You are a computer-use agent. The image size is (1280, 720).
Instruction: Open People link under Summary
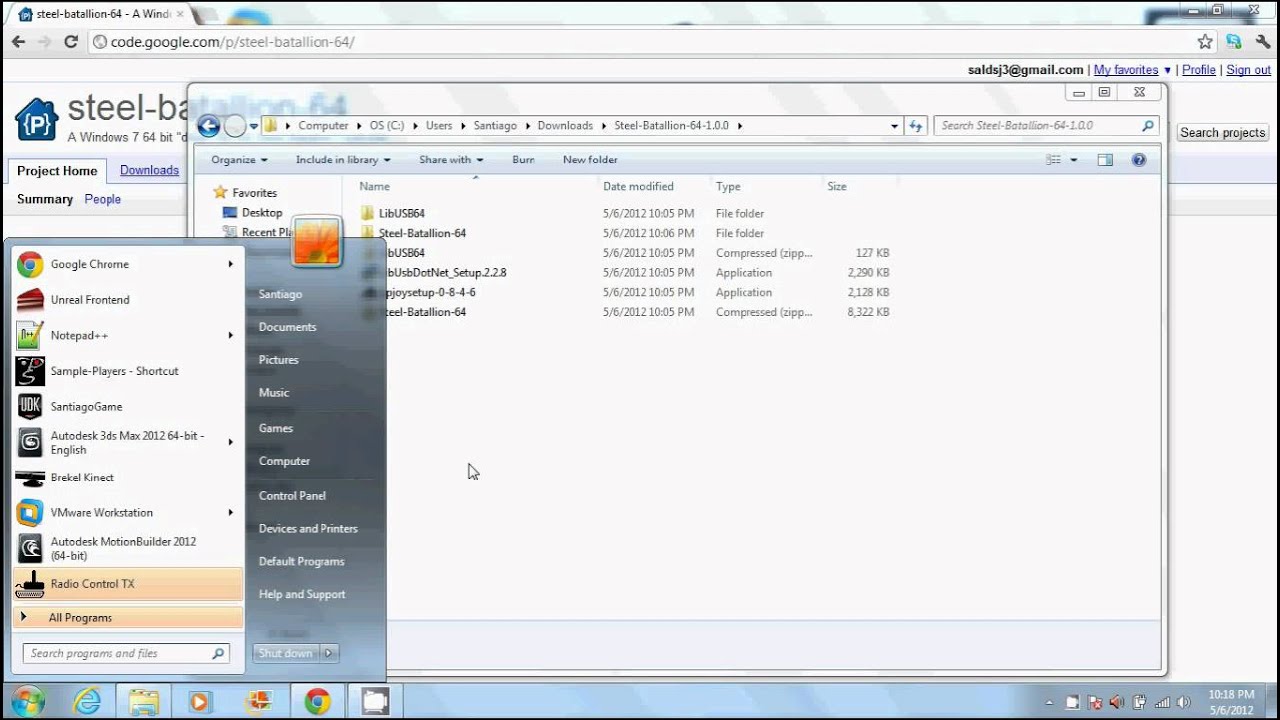(102, 199)
